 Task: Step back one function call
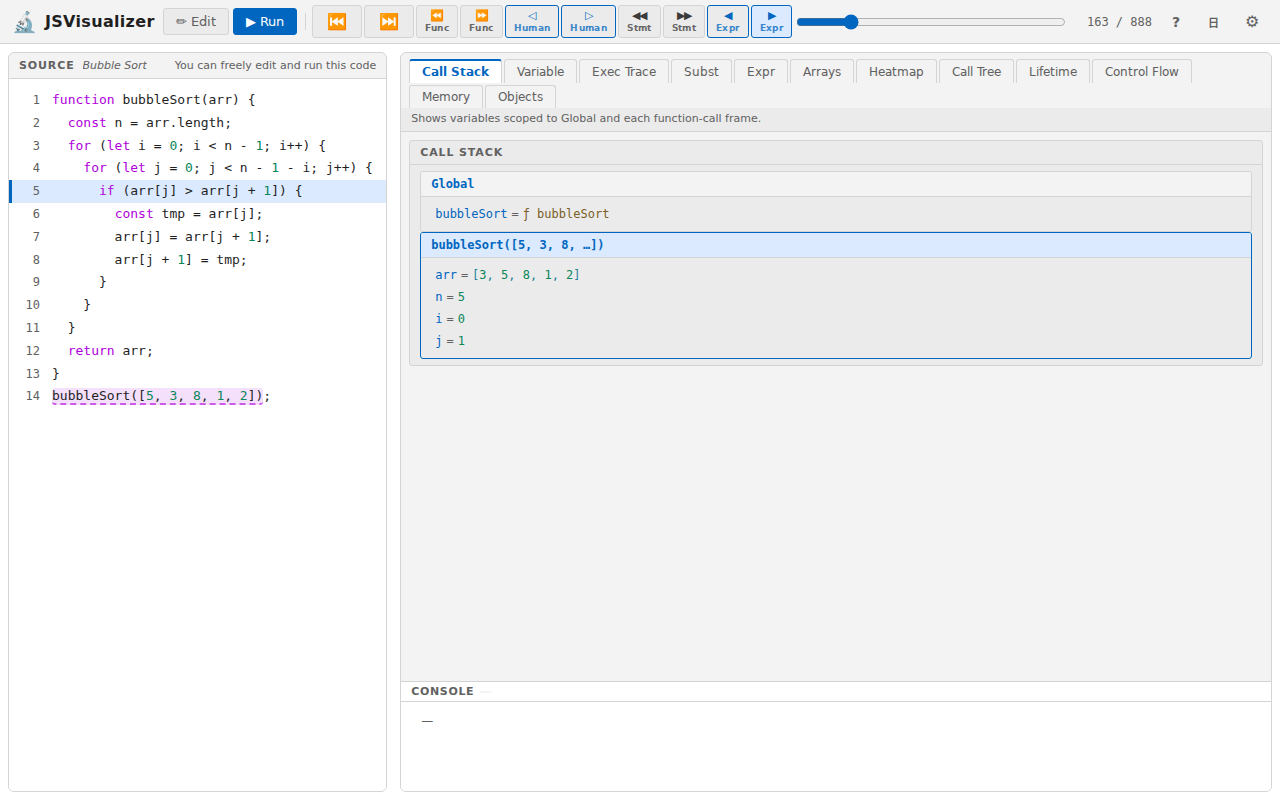pos(437,22)
